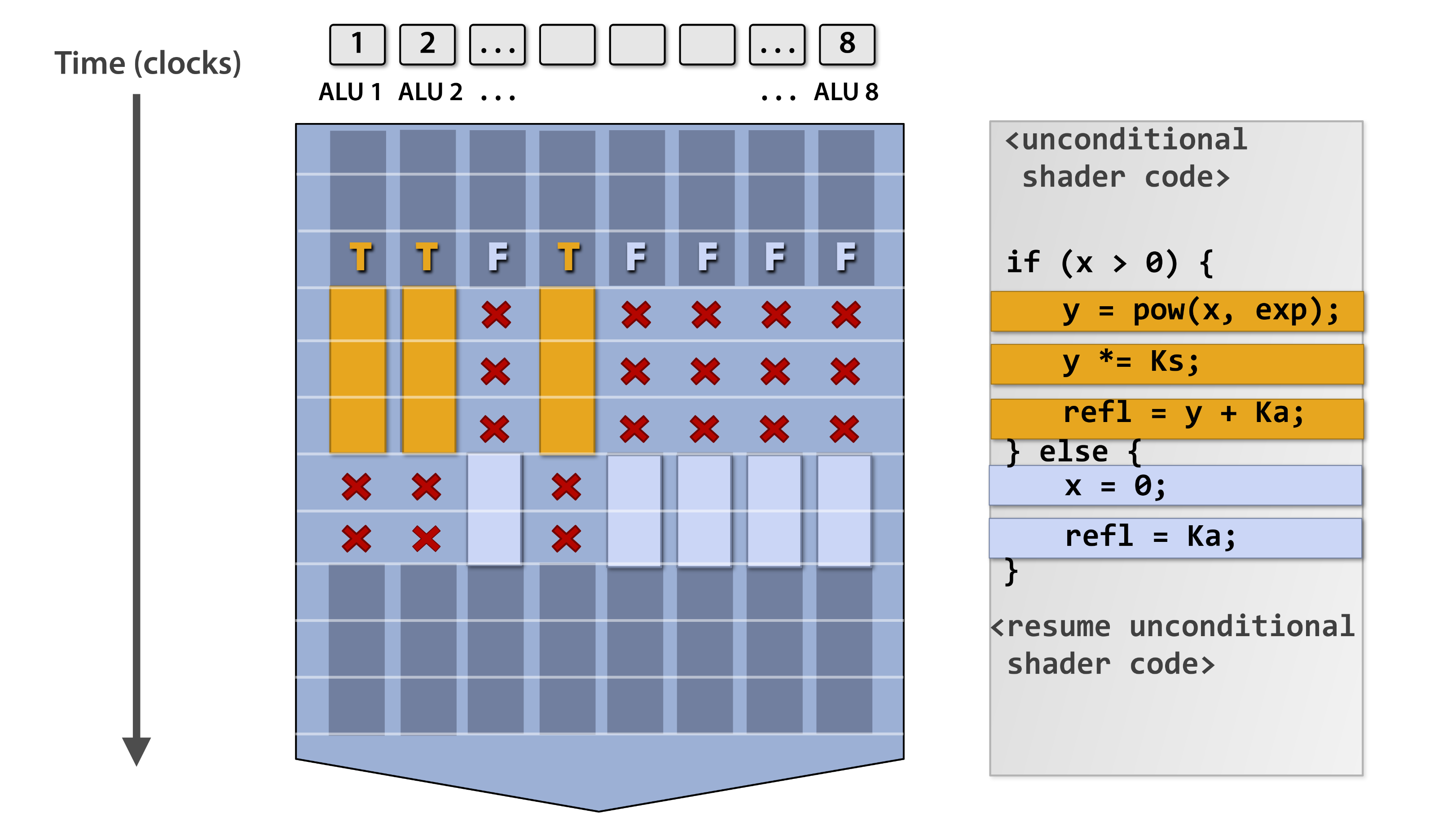1456x831 pixels.
Task: Click the orange bar under ALU 1
Action: [x=358, y=371]
